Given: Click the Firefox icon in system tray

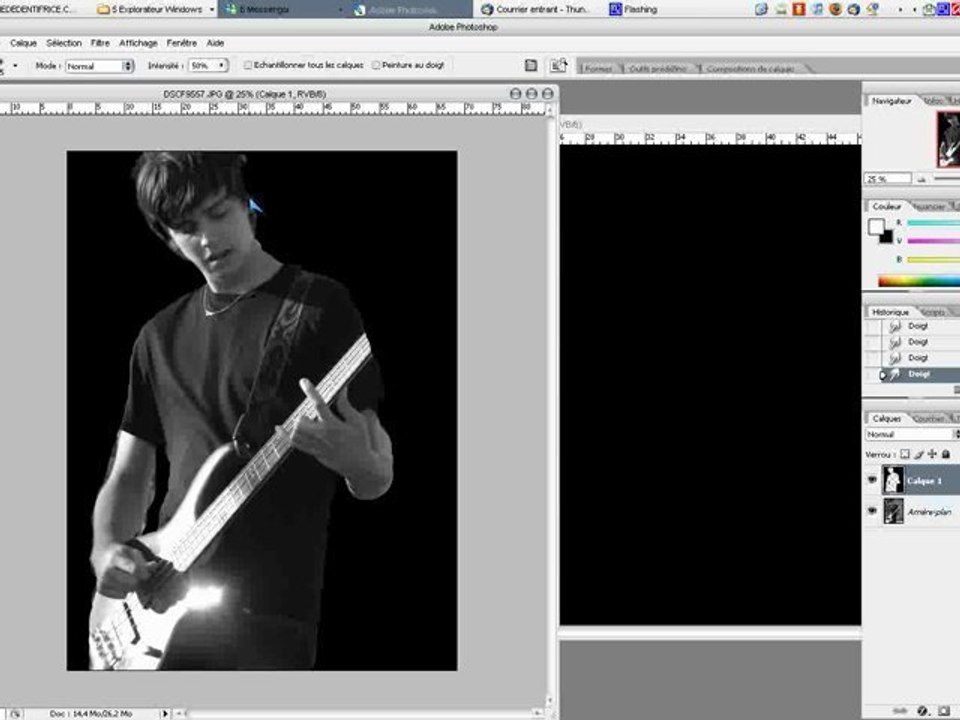Looking at the screenshot, I should tap(835, 9).
